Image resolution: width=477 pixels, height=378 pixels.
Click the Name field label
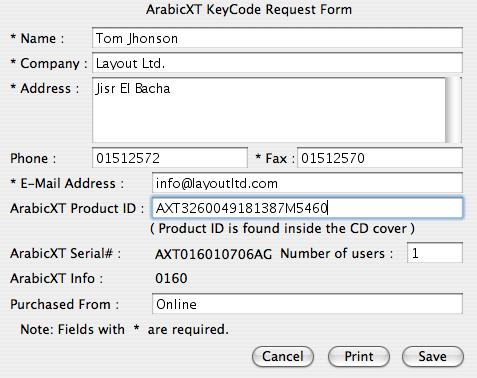[x=37, y=38]
